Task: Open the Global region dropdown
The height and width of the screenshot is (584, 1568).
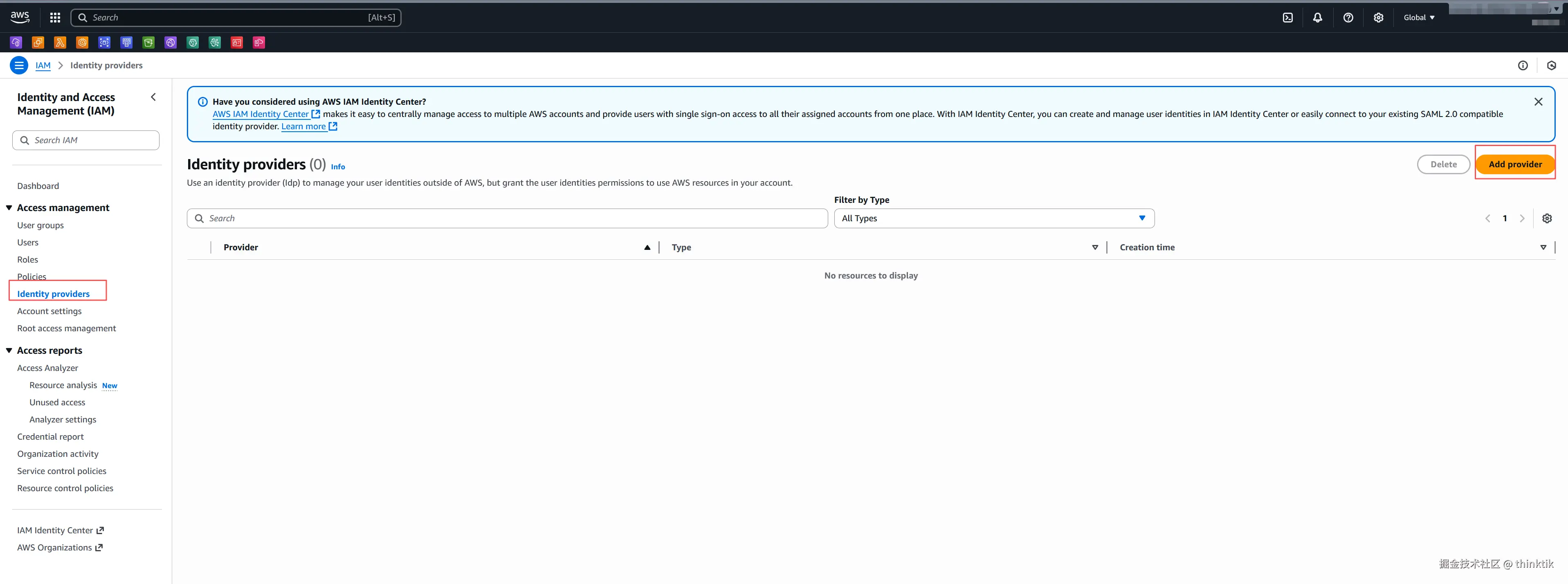Action: (x=1418, y=18)
